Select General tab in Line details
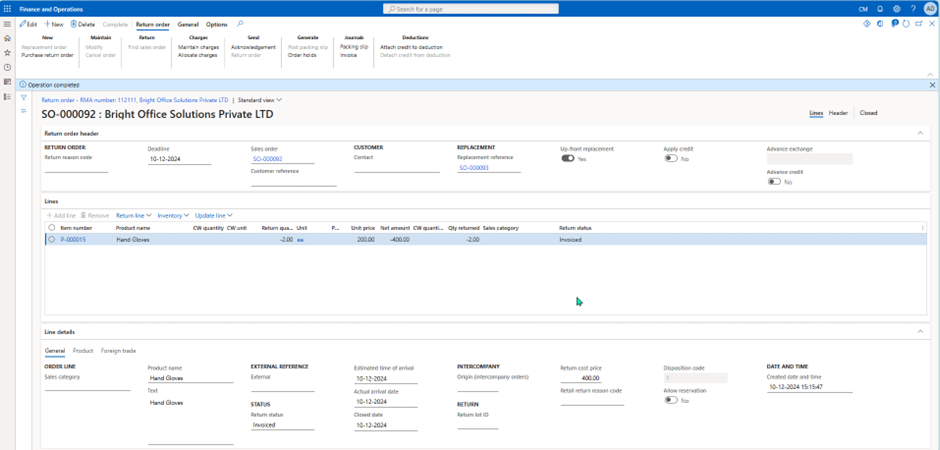940x450 pixels. tap(55, 351)
